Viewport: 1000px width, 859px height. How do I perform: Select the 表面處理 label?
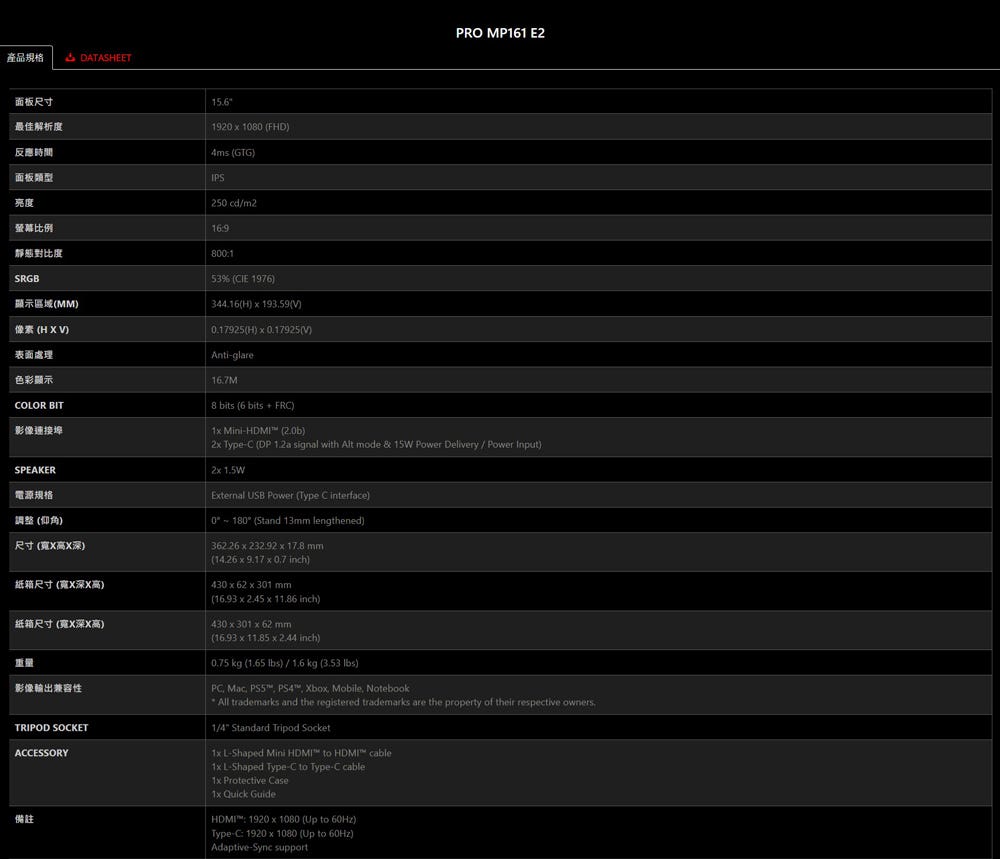pyautogui.click(x=34, y=355)
